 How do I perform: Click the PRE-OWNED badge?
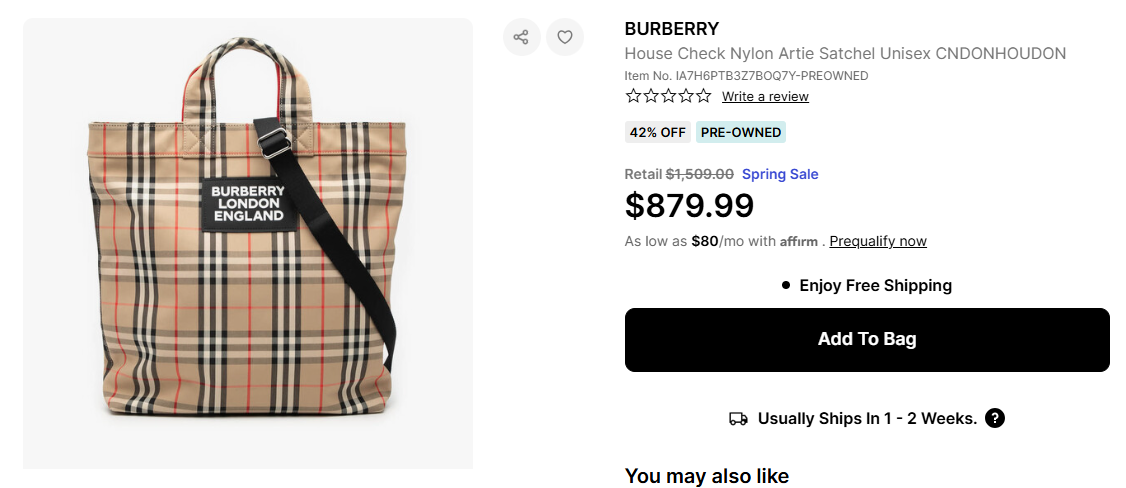(740, 132)
